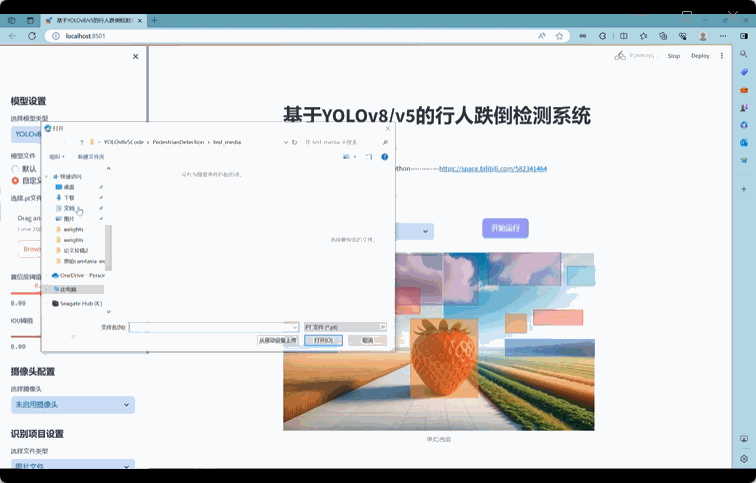Screen dimensions: 756x483
Task: Open the Edge sidebar search icon
Action: click(x=743, y=54)
